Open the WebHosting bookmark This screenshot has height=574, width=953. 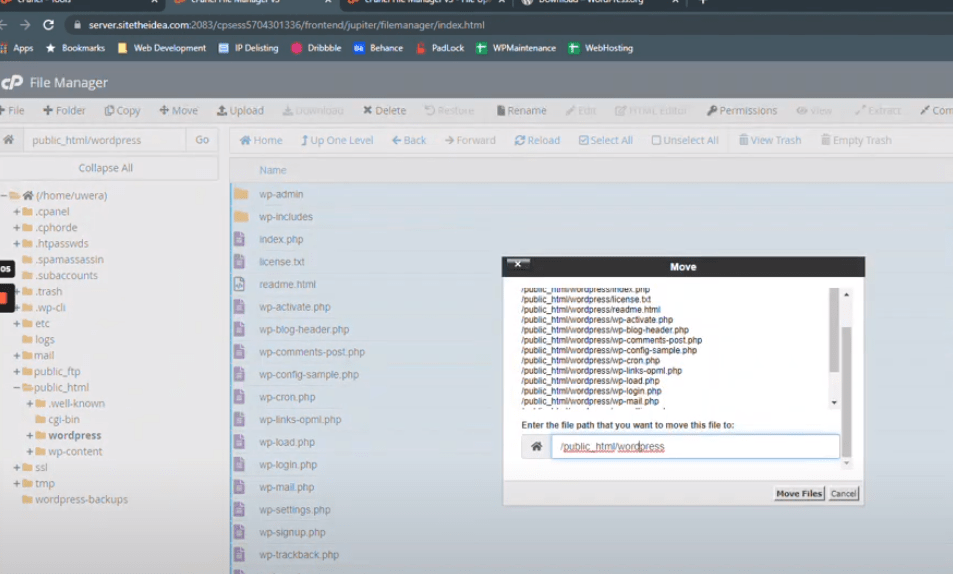point(600,48)
